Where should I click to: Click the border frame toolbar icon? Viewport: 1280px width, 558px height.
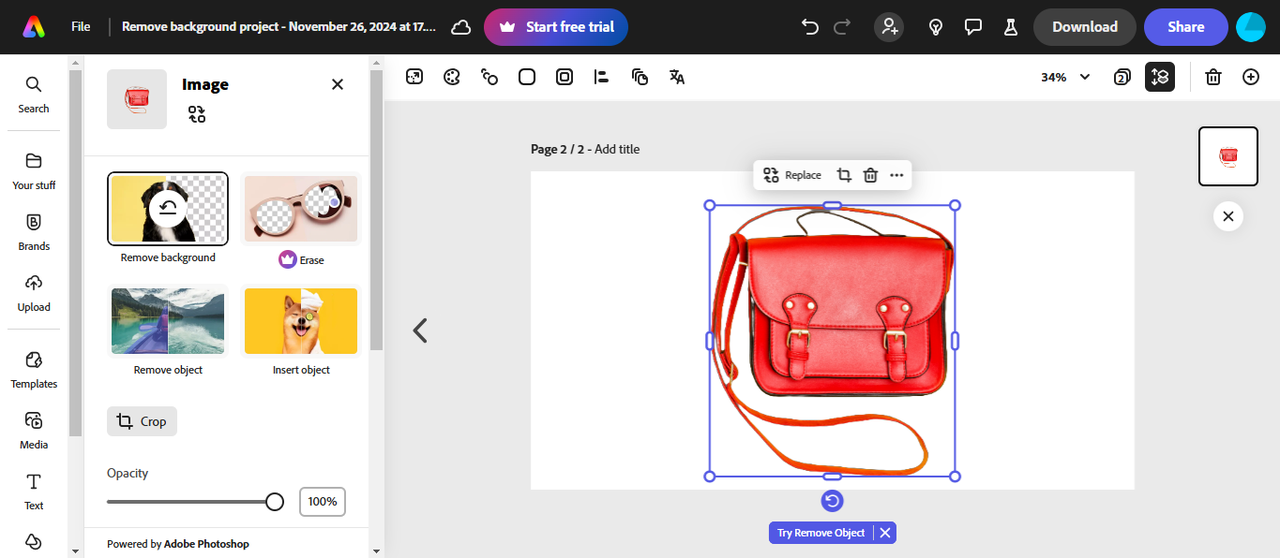(x=565, y=77)
